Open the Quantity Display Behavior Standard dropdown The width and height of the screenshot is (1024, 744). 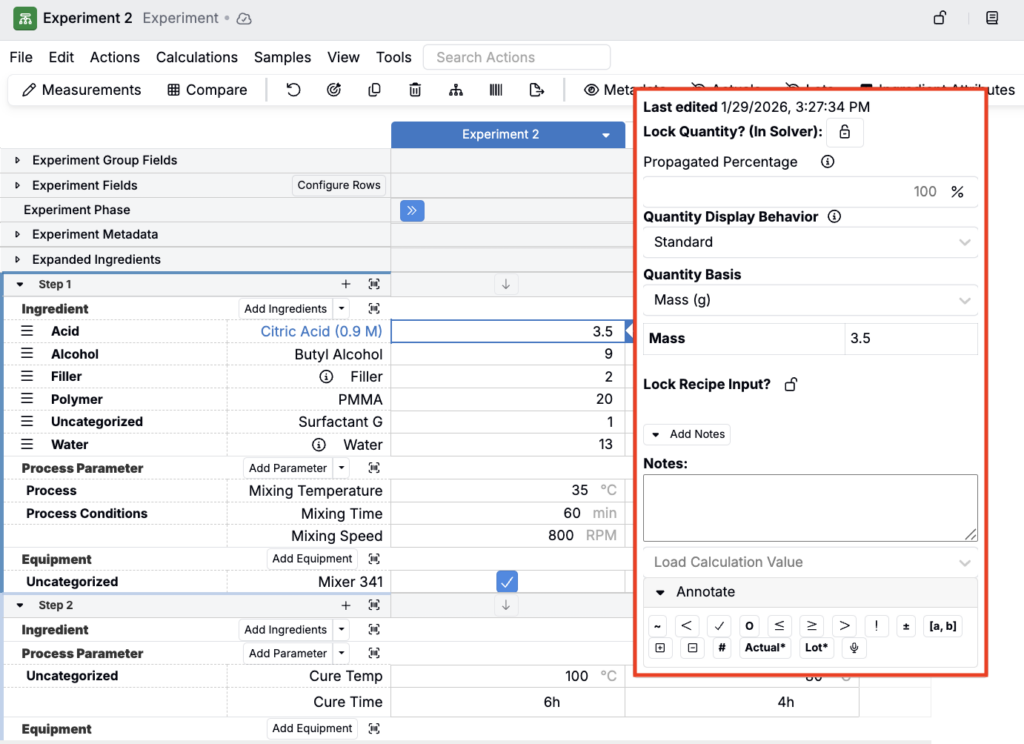(810, 242)
